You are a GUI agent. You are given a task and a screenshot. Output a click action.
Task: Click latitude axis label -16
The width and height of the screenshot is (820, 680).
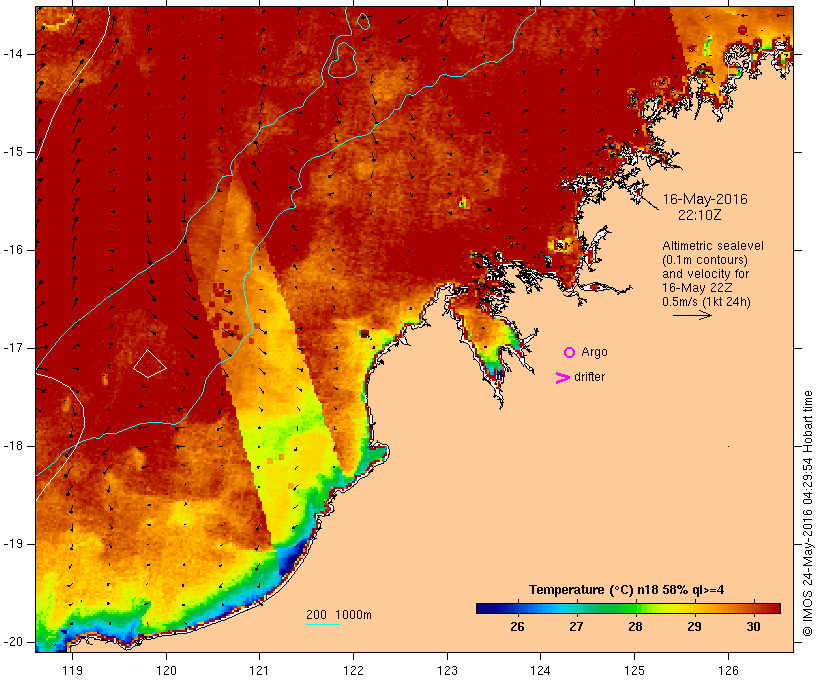(13, 250)
